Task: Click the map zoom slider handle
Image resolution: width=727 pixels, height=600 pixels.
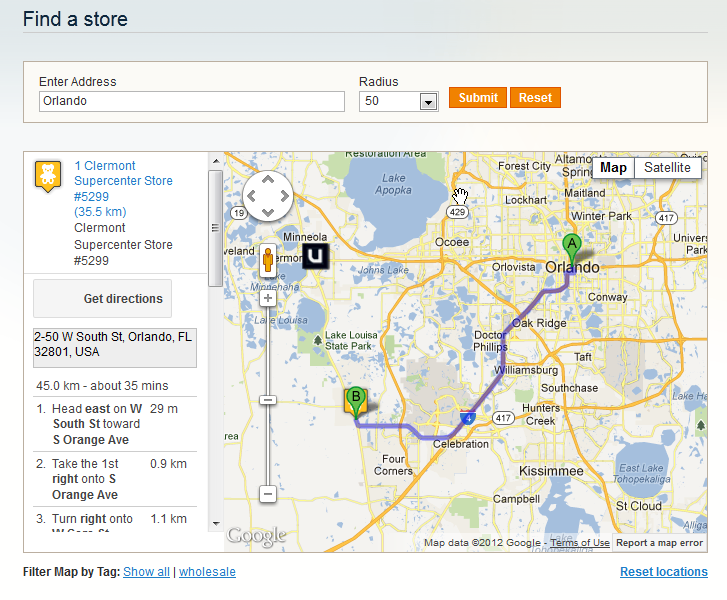Action: 268,400
